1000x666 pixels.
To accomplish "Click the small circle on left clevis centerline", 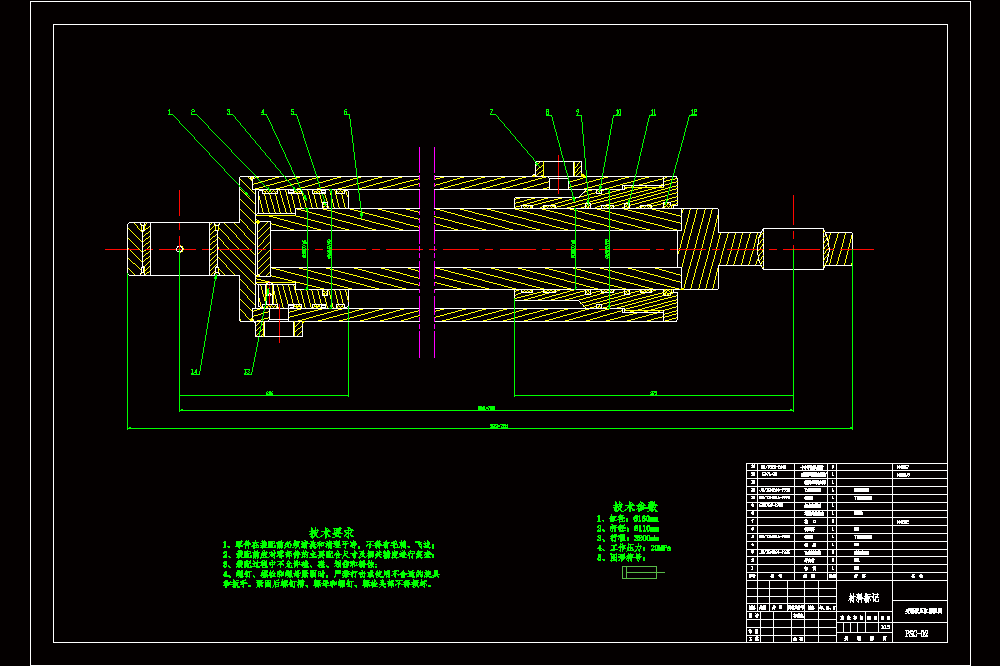I will 180,249.
